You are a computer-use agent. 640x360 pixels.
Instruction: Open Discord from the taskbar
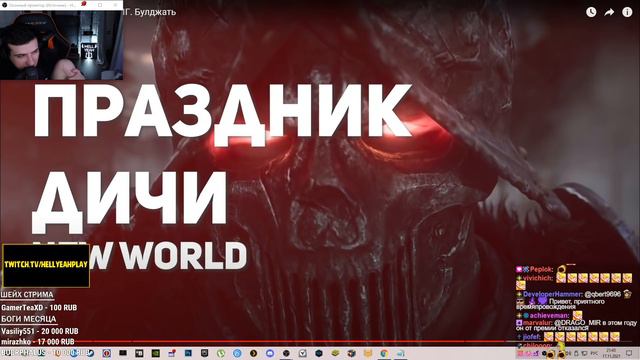click(x=270, y=353)
